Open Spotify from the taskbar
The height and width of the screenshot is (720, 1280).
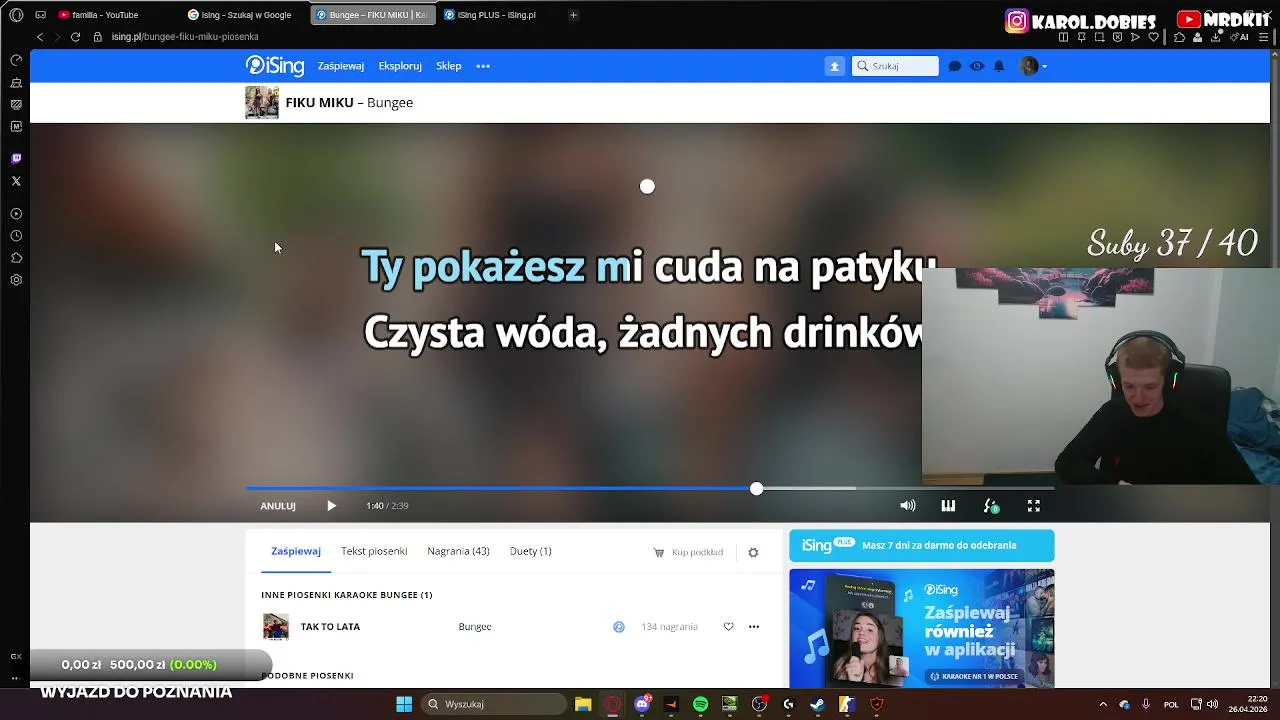coord(700,704)
